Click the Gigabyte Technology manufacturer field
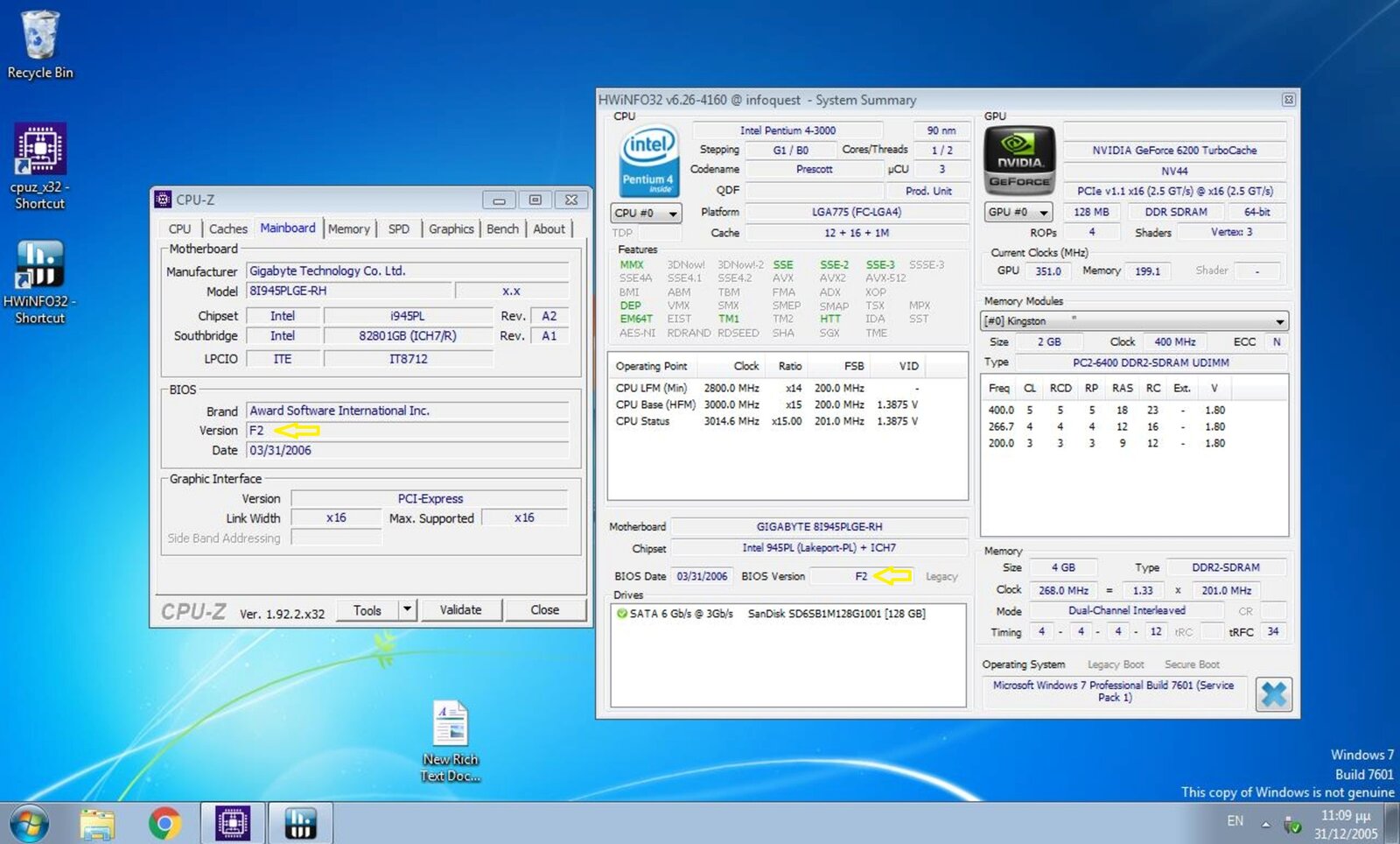 pos(408,271)
